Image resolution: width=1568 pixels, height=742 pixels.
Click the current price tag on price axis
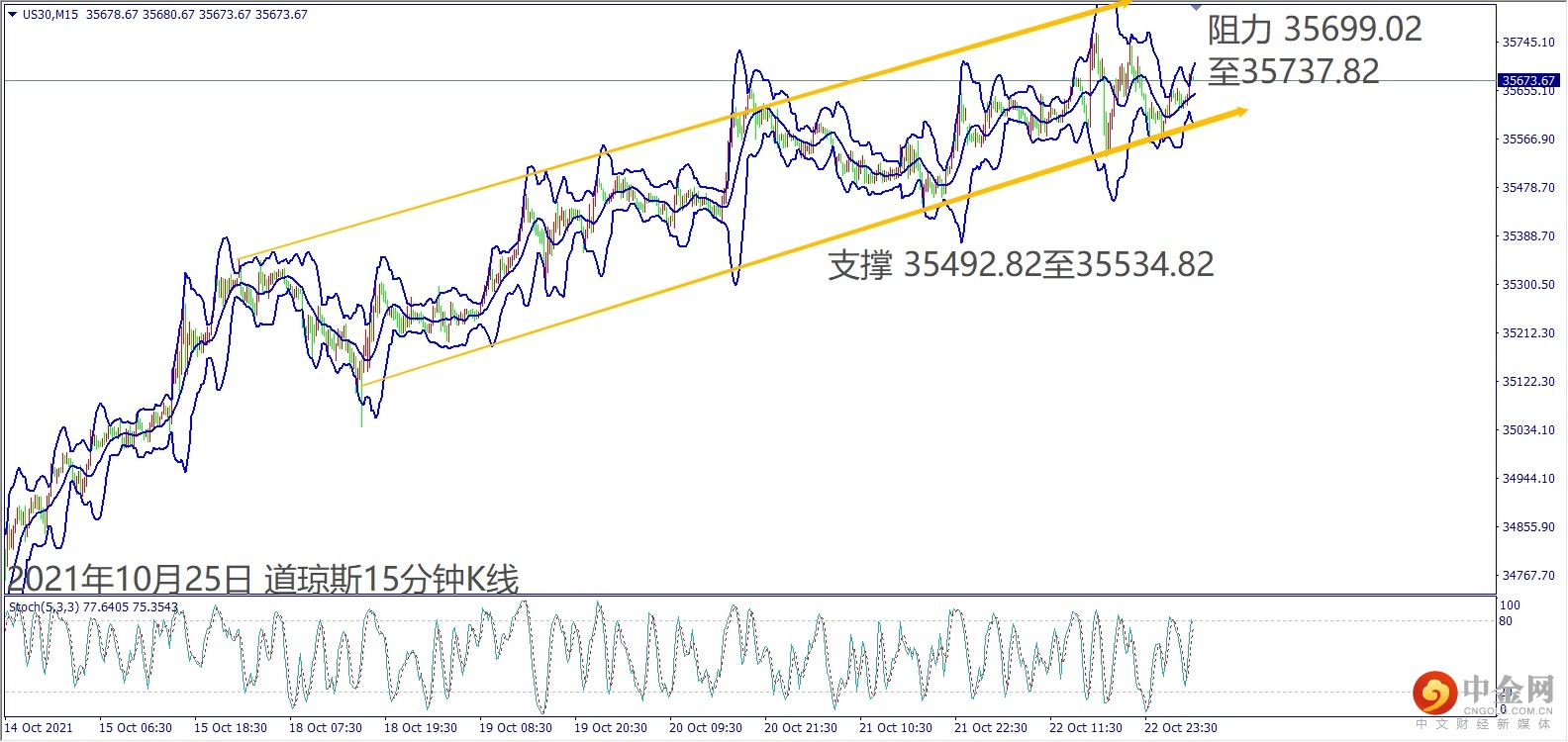click(1527, 81)
